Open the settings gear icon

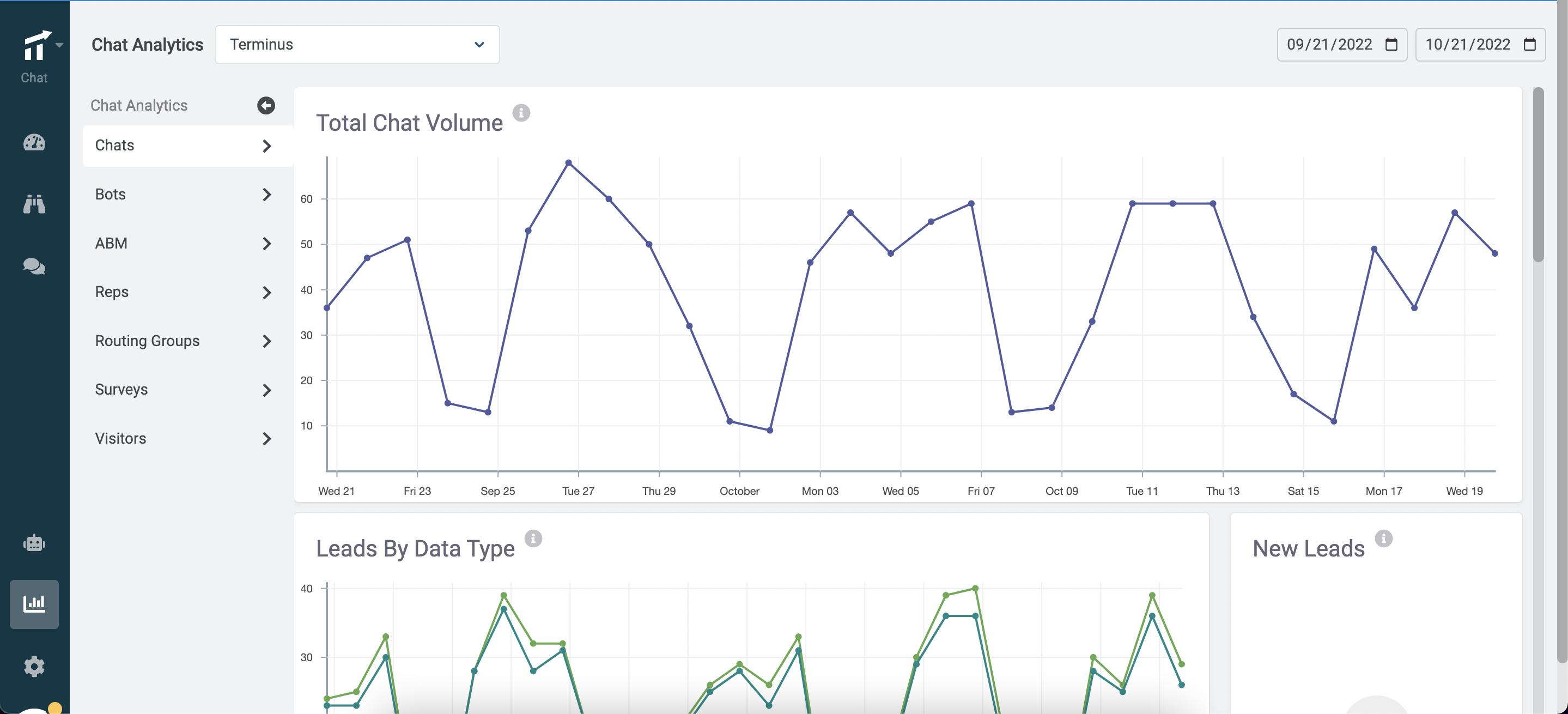pos(34,666)
